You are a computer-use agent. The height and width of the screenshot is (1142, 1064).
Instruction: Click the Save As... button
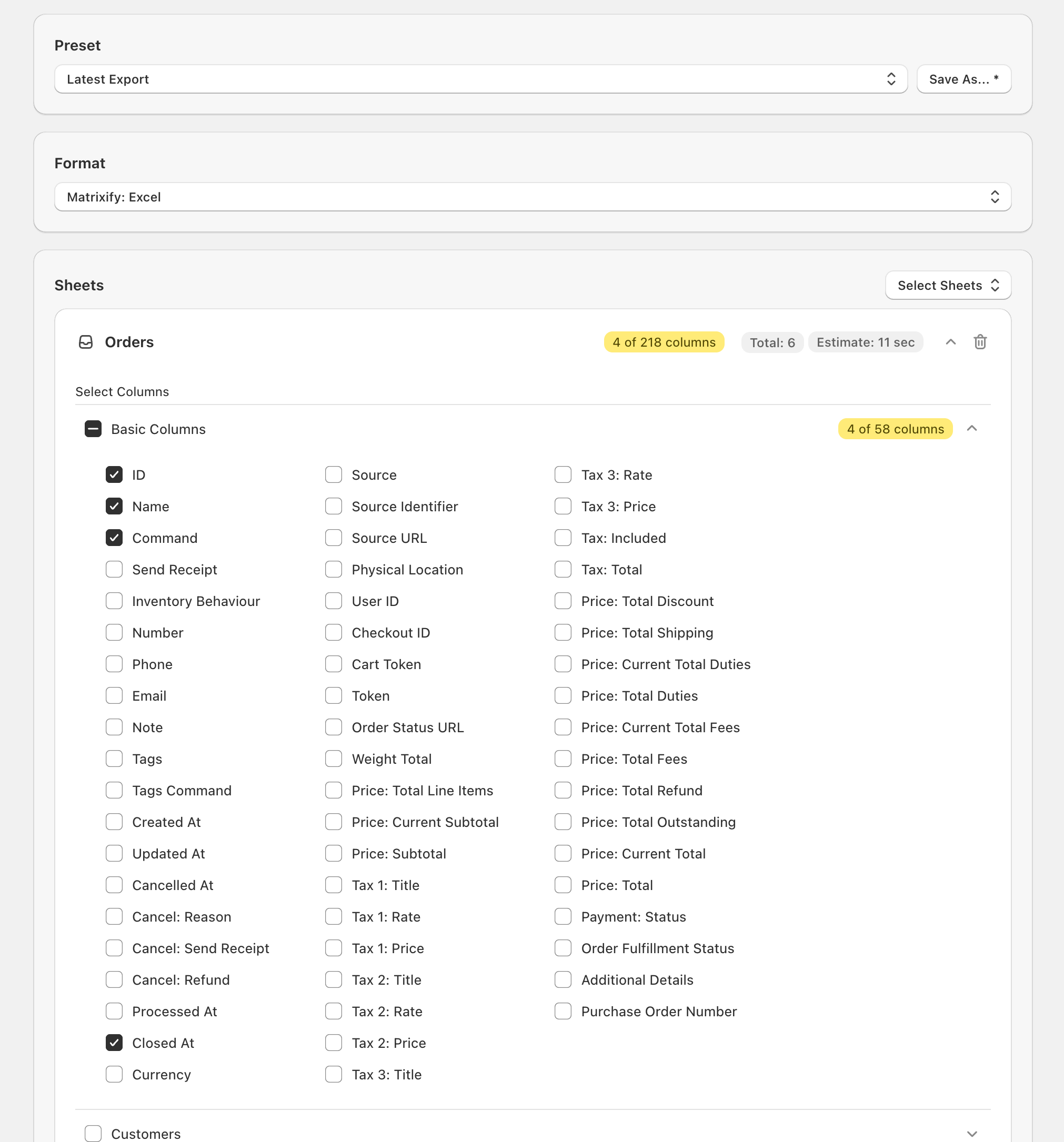click(963, 79)
